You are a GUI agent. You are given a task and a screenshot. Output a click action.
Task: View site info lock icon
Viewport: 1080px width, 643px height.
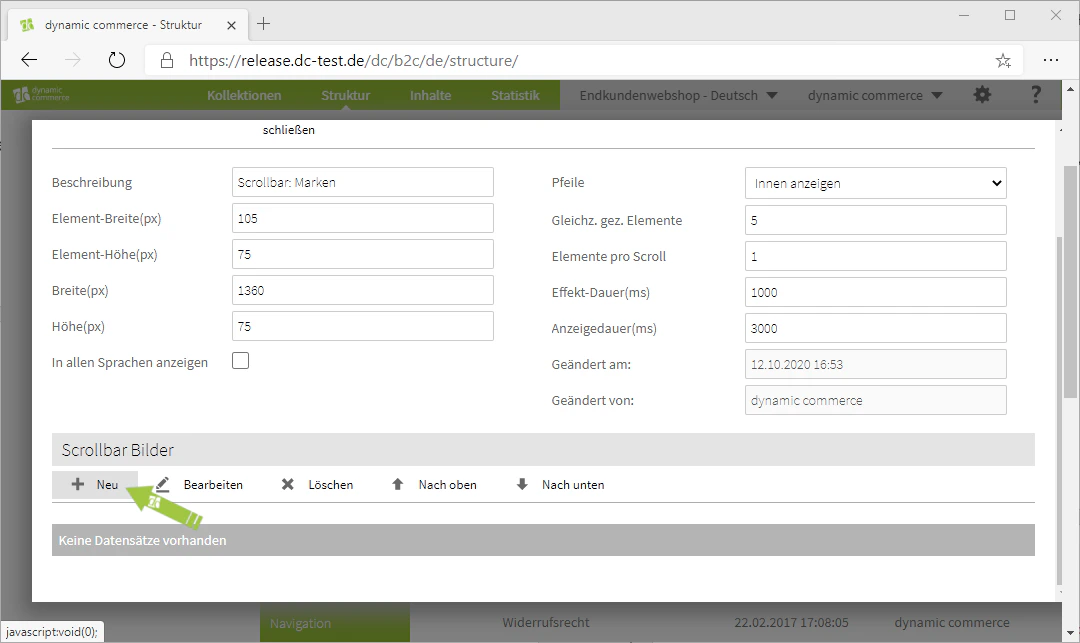point(167,61)
